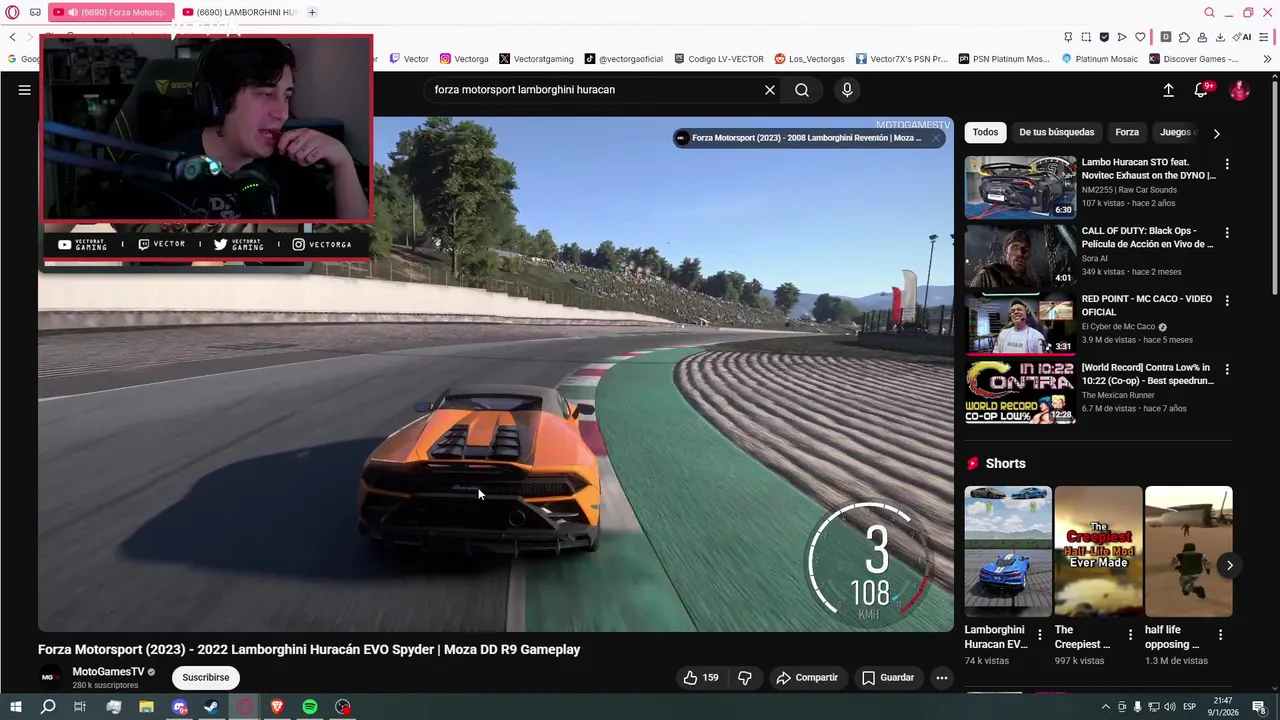Image resolution: width=1280 pixels, height=720 pixels.
Task: Open CALL OF DUTY Black Ops video thumbnail
Action: pos(1020,254)
